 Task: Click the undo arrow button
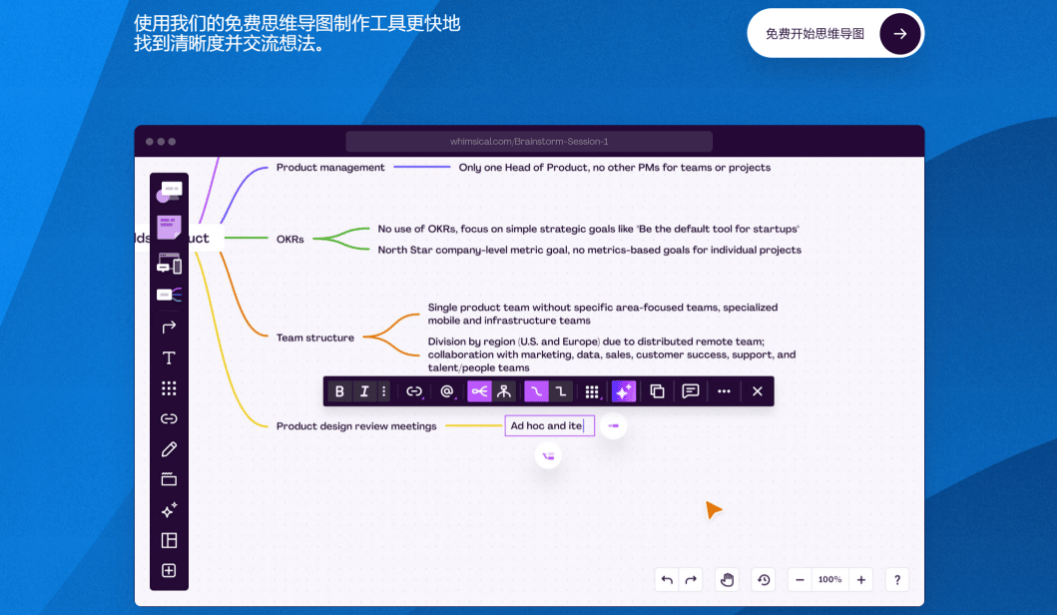pyautogui.click(x=667, y=580)
